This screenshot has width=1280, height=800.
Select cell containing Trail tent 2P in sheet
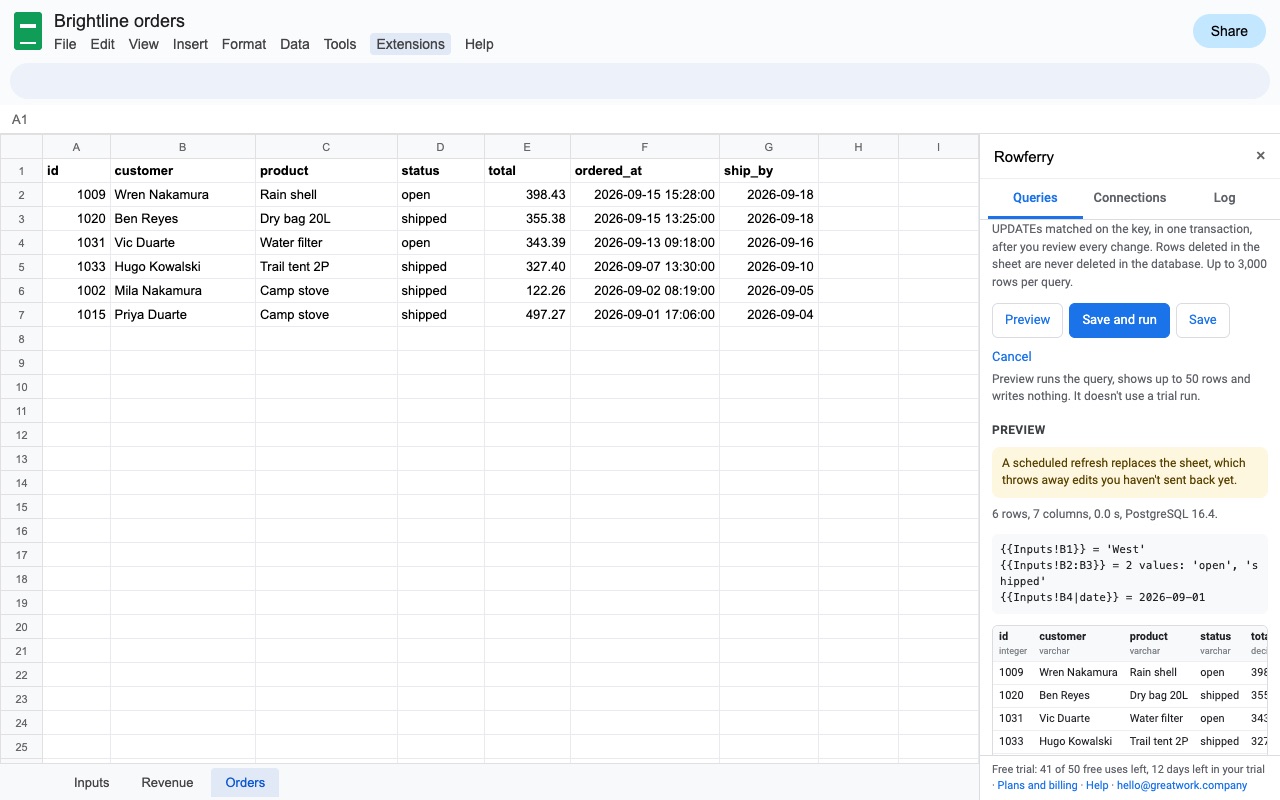click(326, 267)
